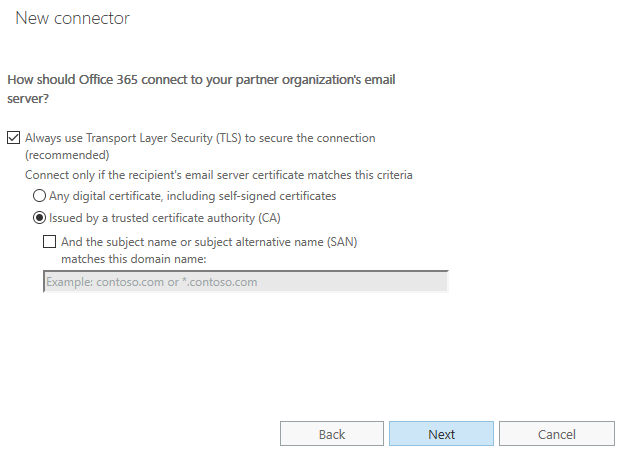Screen dimensions: 630x453
Task: Toggle the Always use TLS checkbox
Action: pyautogui.click(x=13, y=138)
